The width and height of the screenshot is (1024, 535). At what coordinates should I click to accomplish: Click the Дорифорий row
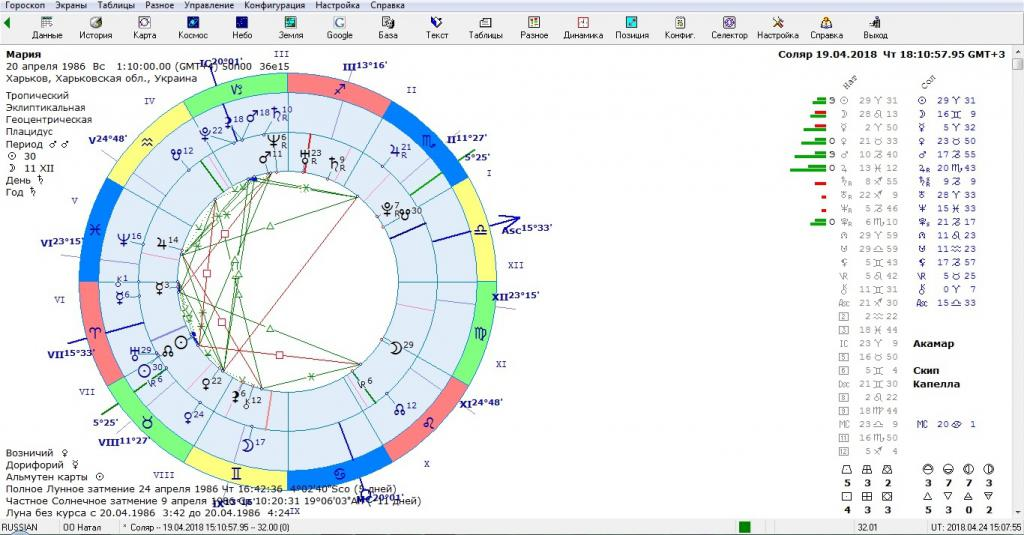42,465
